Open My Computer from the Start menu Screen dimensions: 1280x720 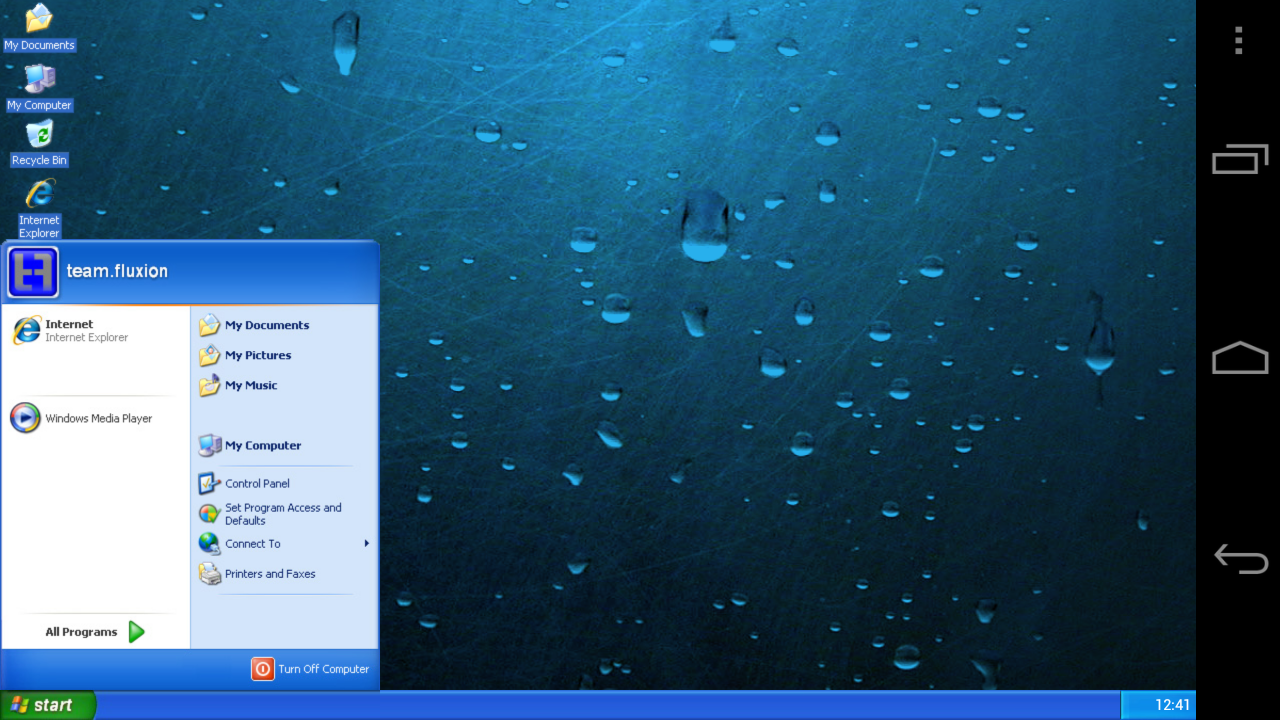[x=262, y=445]
